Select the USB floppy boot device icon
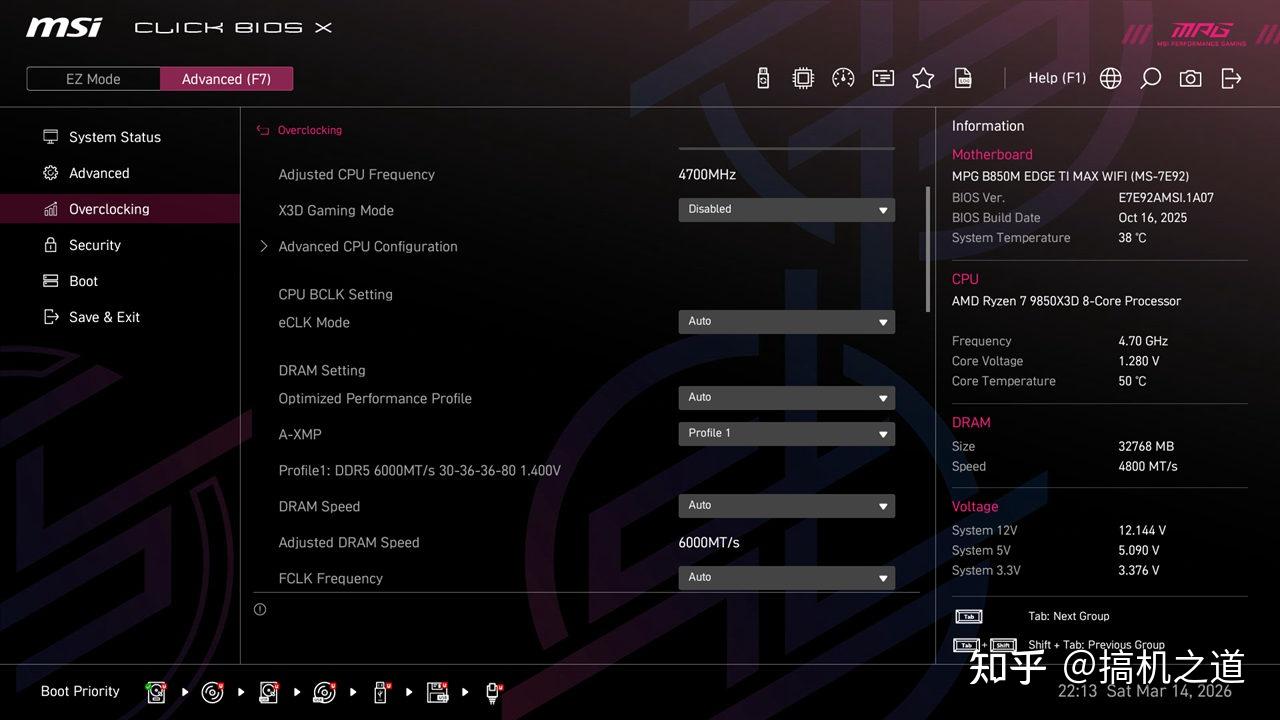Image resolution: width=1280 pixels, height=720 pixels. coord(437,691)
